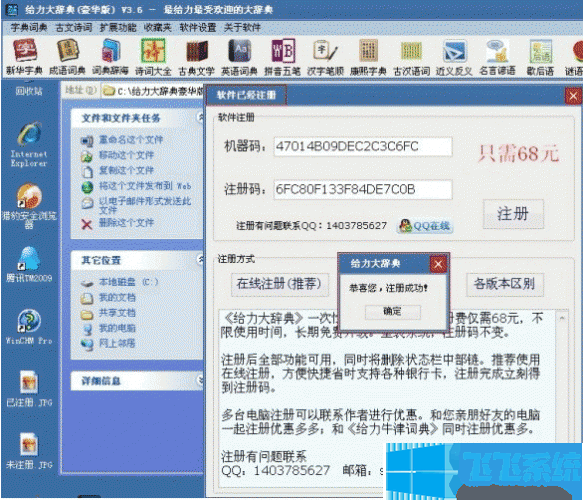Open the 康熙字典 tool
Viewport: 583px width, 500px height.
click(368, 57)
